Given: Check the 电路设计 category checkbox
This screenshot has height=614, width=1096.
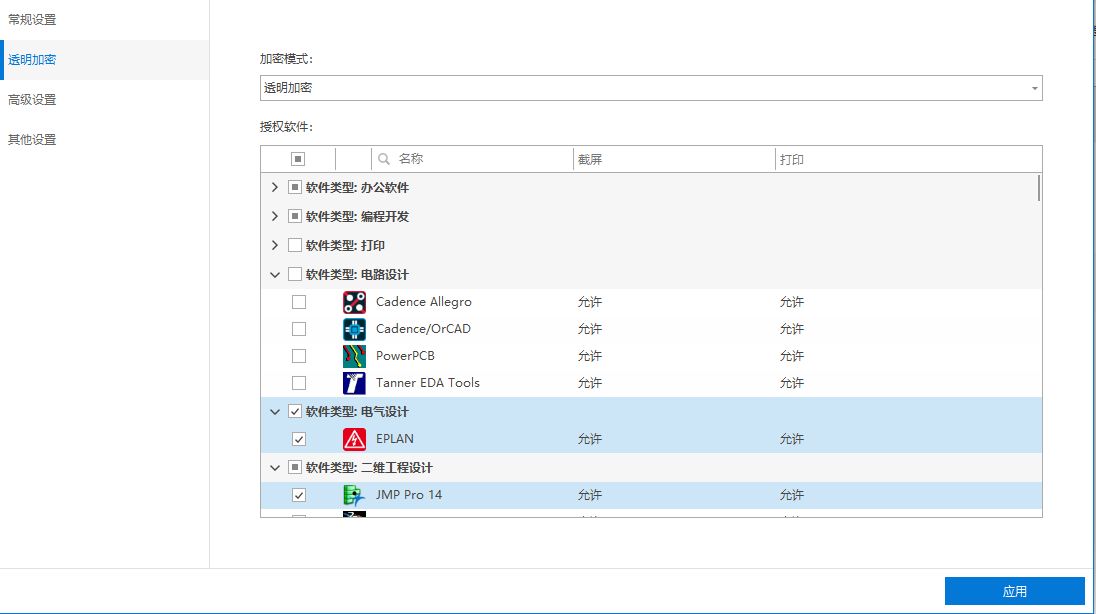Looking at the screenshot, I should [295, 274].
